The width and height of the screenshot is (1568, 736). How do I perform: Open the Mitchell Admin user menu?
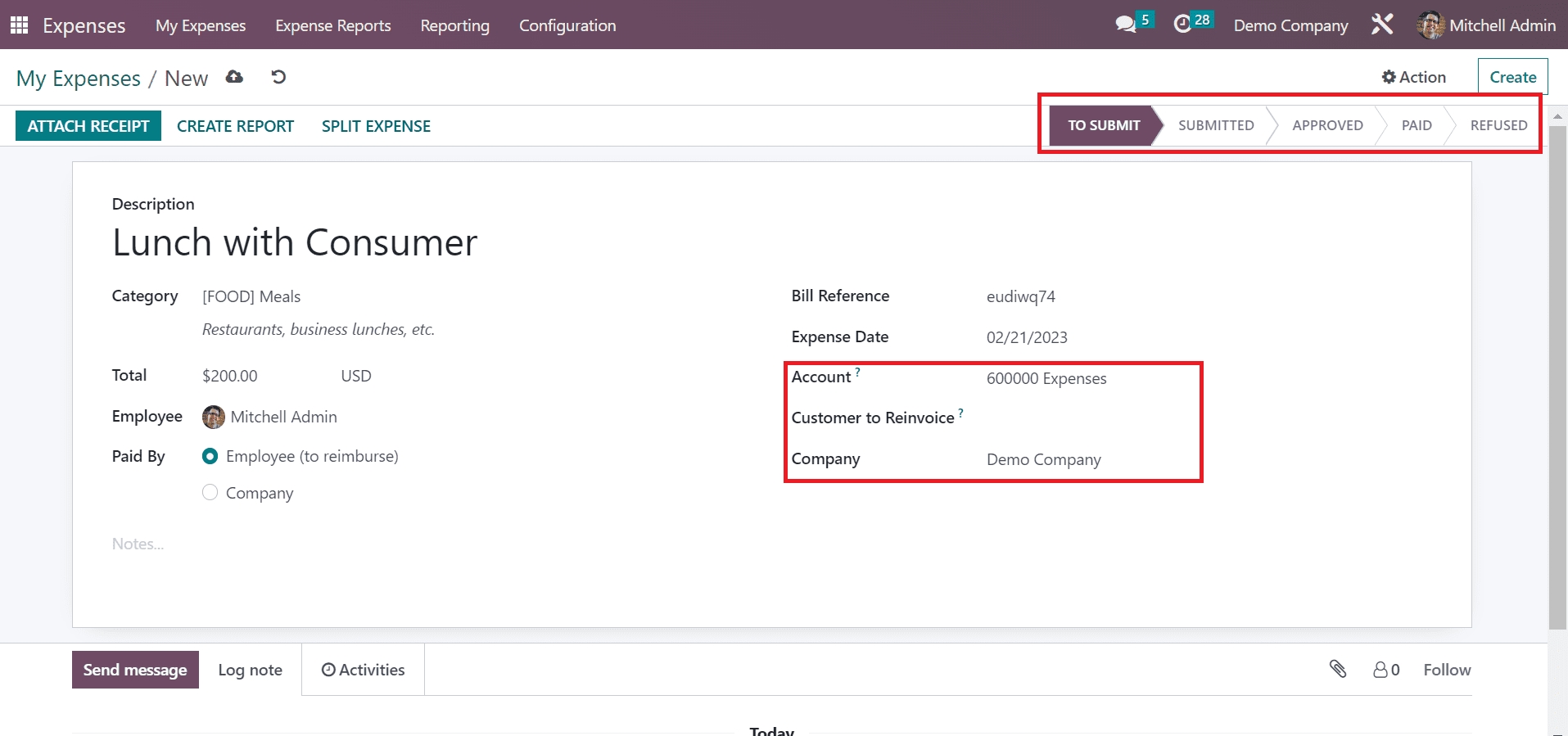pyautogui.click(x=1486, y=25)
